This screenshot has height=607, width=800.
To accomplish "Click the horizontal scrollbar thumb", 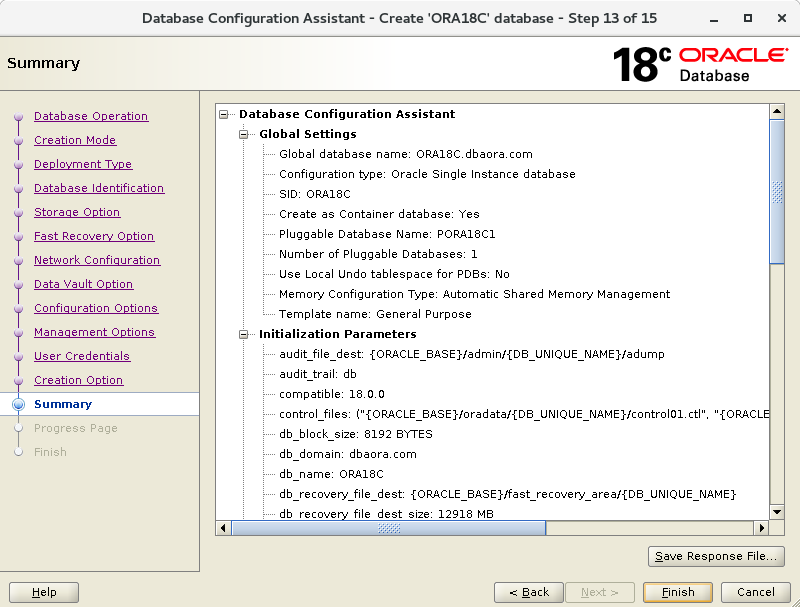I will click(x=389, y=528).
